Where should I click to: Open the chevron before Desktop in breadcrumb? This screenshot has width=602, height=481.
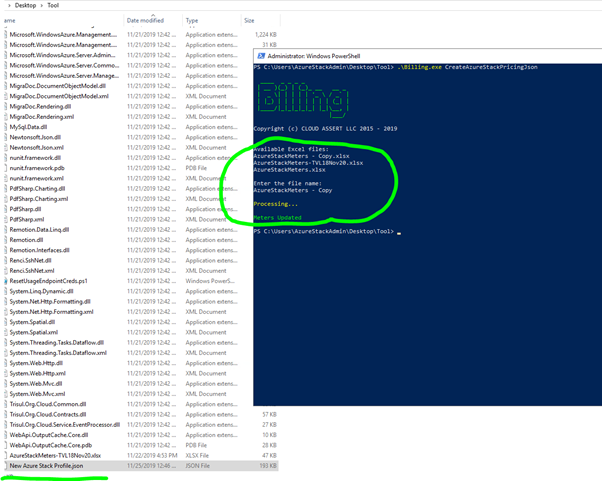click(x=9, y=5)
